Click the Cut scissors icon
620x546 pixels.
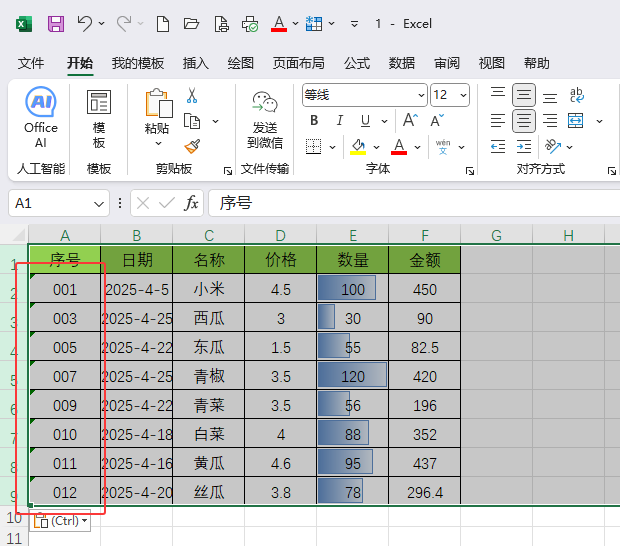[x=192, y=96]
